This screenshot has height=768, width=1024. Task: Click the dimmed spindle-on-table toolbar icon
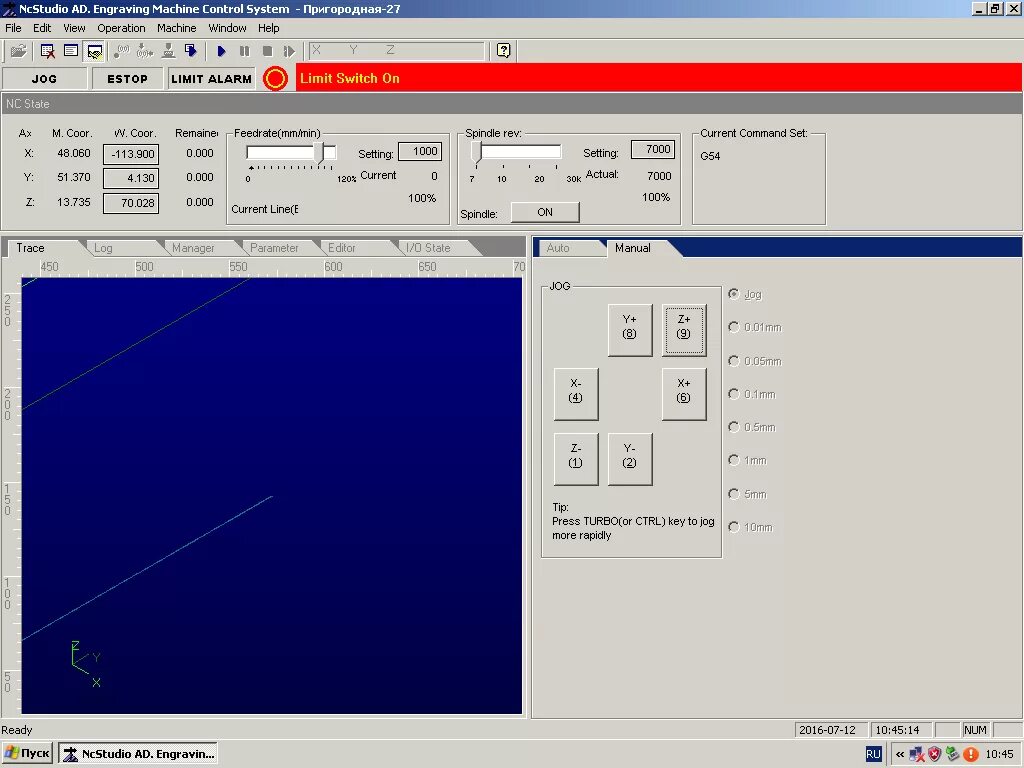(168, 51)
